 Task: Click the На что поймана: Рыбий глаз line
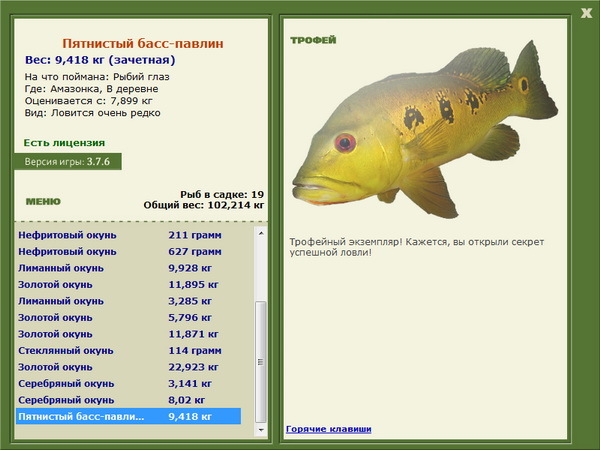click(97, 77)
